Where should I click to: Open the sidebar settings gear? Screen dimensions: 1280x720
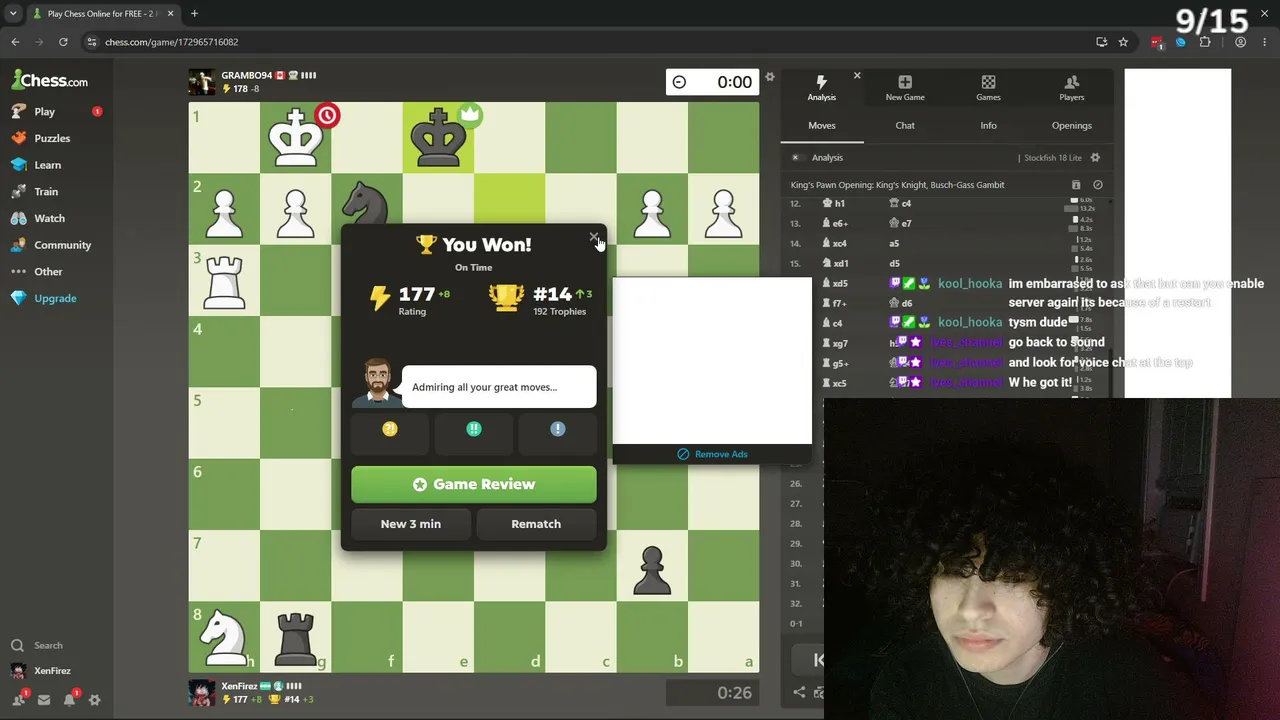click(95, 700)
